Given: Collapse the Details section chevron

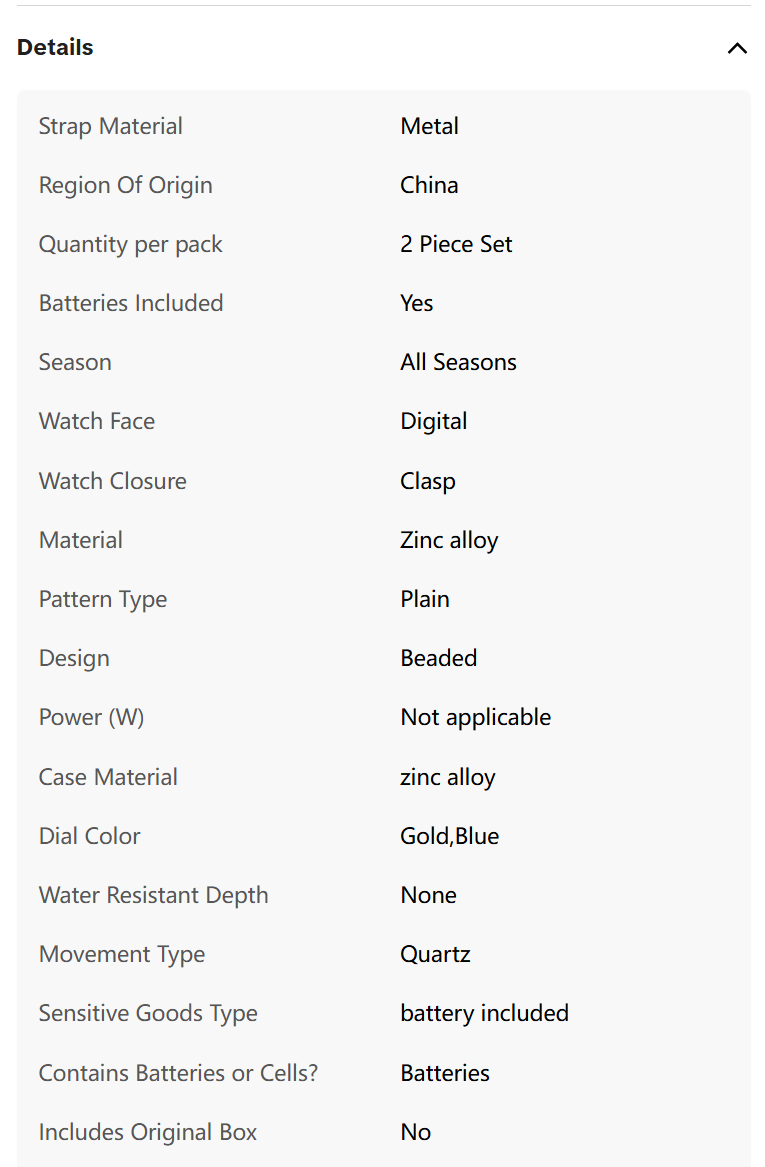Looking at the screenshot, I should click(737, 48).
